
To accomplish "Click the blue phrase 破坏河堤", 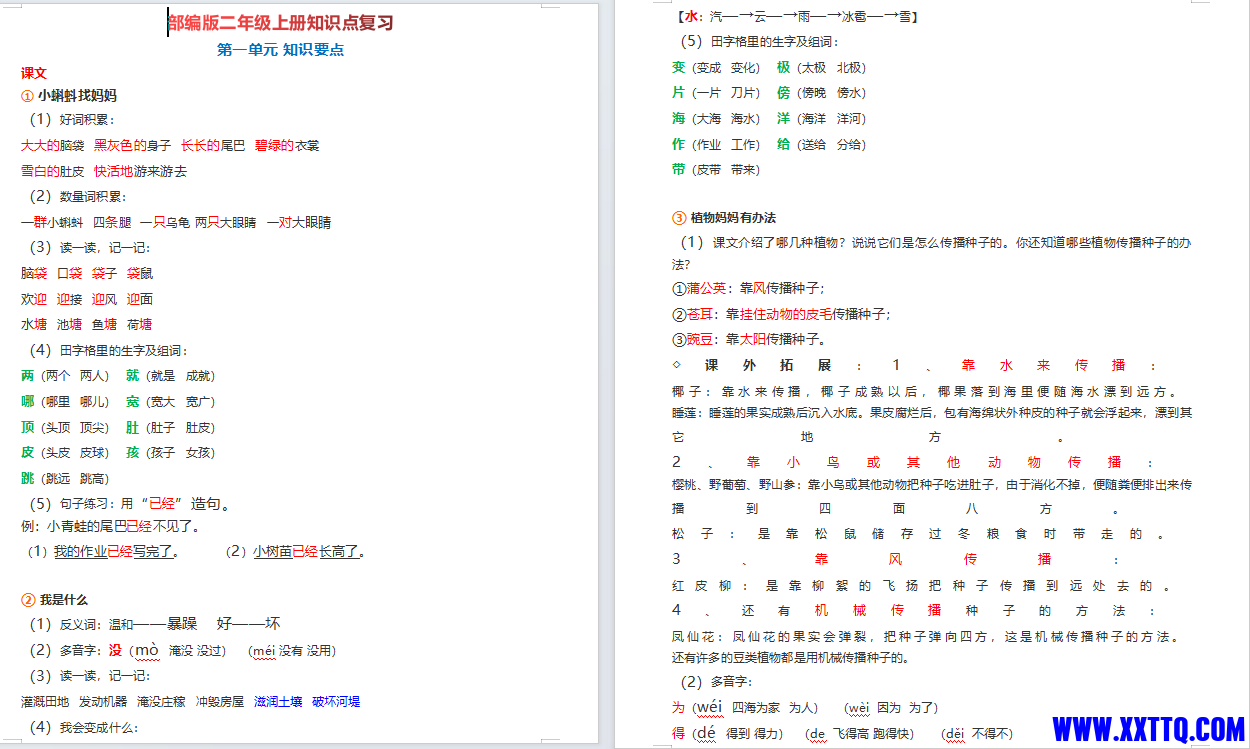I will point(336,702).
